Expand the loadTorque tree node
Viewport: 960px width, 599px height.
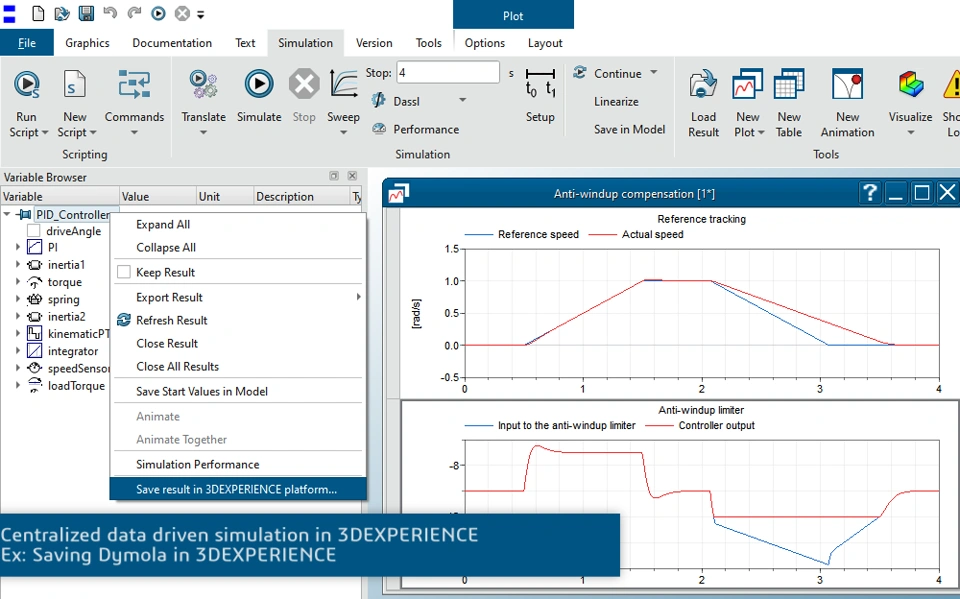18,385
